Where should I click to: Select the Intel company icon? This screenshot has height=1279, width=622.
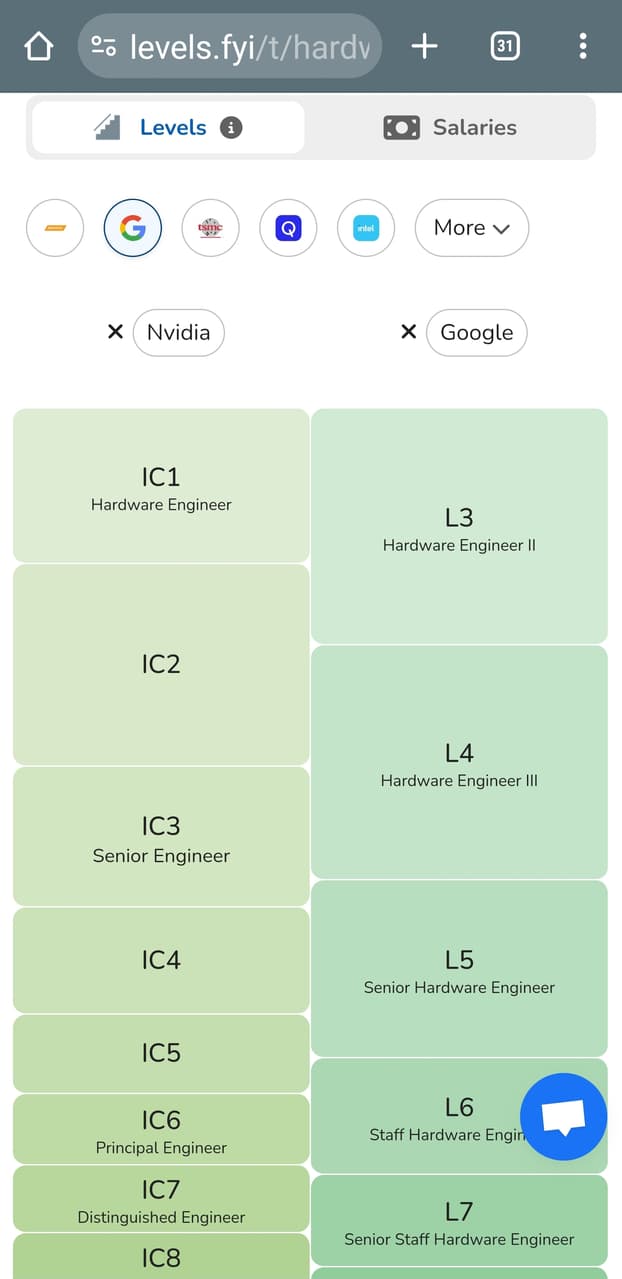tap(366, 228)
